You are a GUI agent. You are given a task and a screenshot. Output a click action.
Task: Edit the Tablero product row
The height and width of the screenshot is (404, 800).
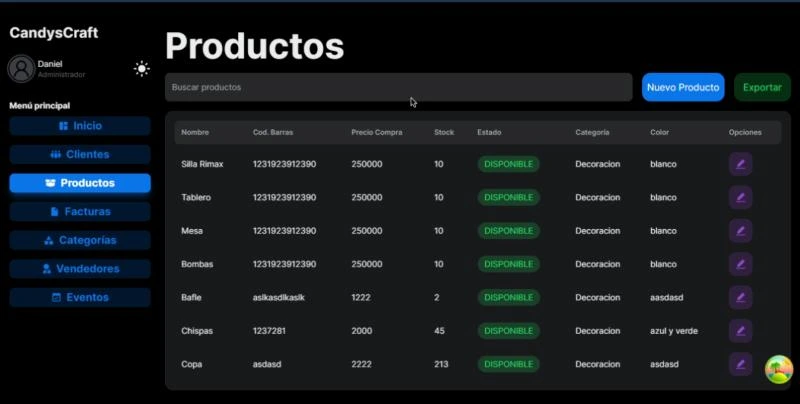740,197
